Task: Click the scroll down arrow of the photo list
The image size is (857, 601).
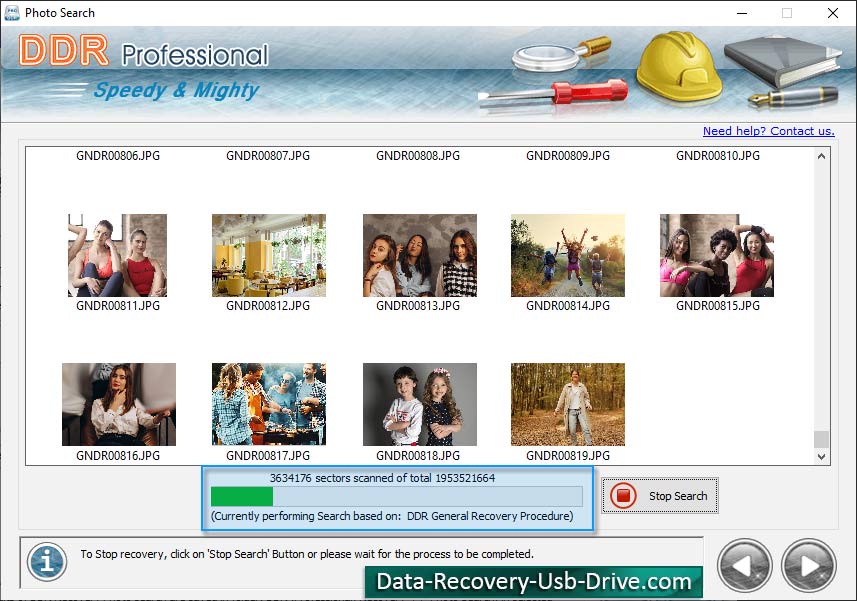Action: coord(821,457)
